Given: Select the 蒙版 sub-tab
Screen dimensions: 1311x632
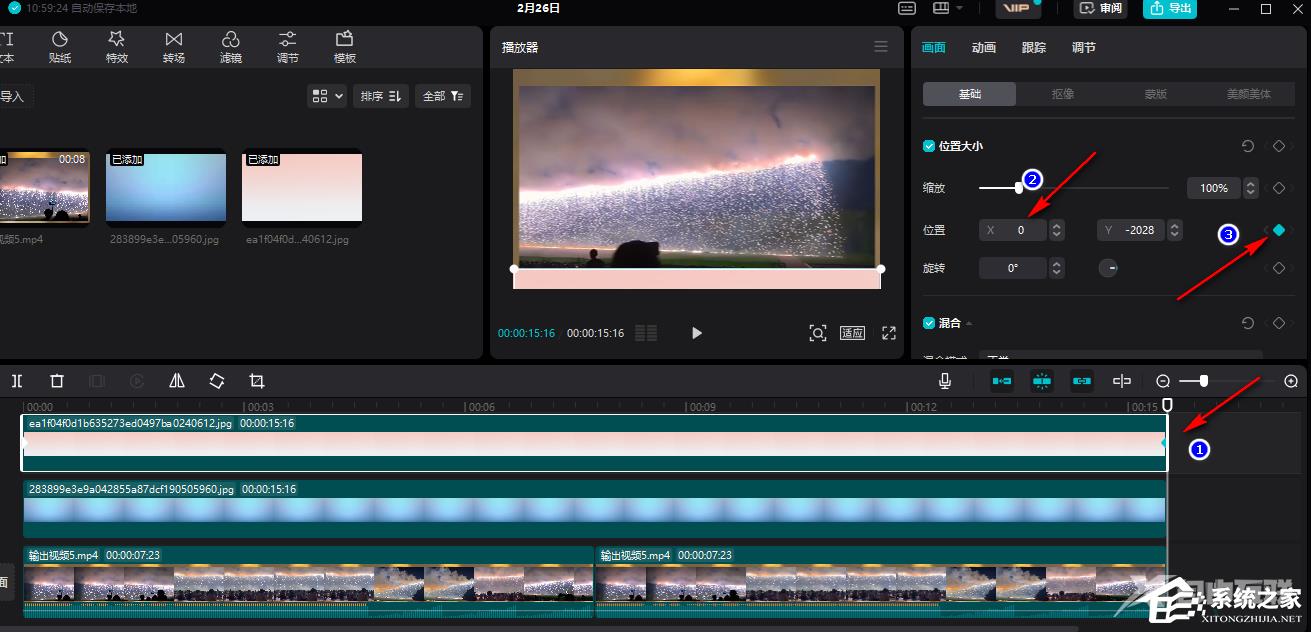Looking at the screenshot, I should coord(1156,94).
